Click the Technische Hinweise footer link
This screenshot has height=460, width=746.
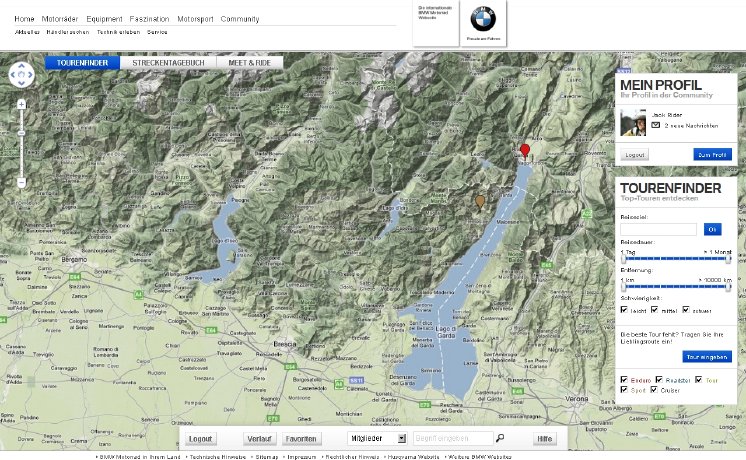click(x=217, y=457)
